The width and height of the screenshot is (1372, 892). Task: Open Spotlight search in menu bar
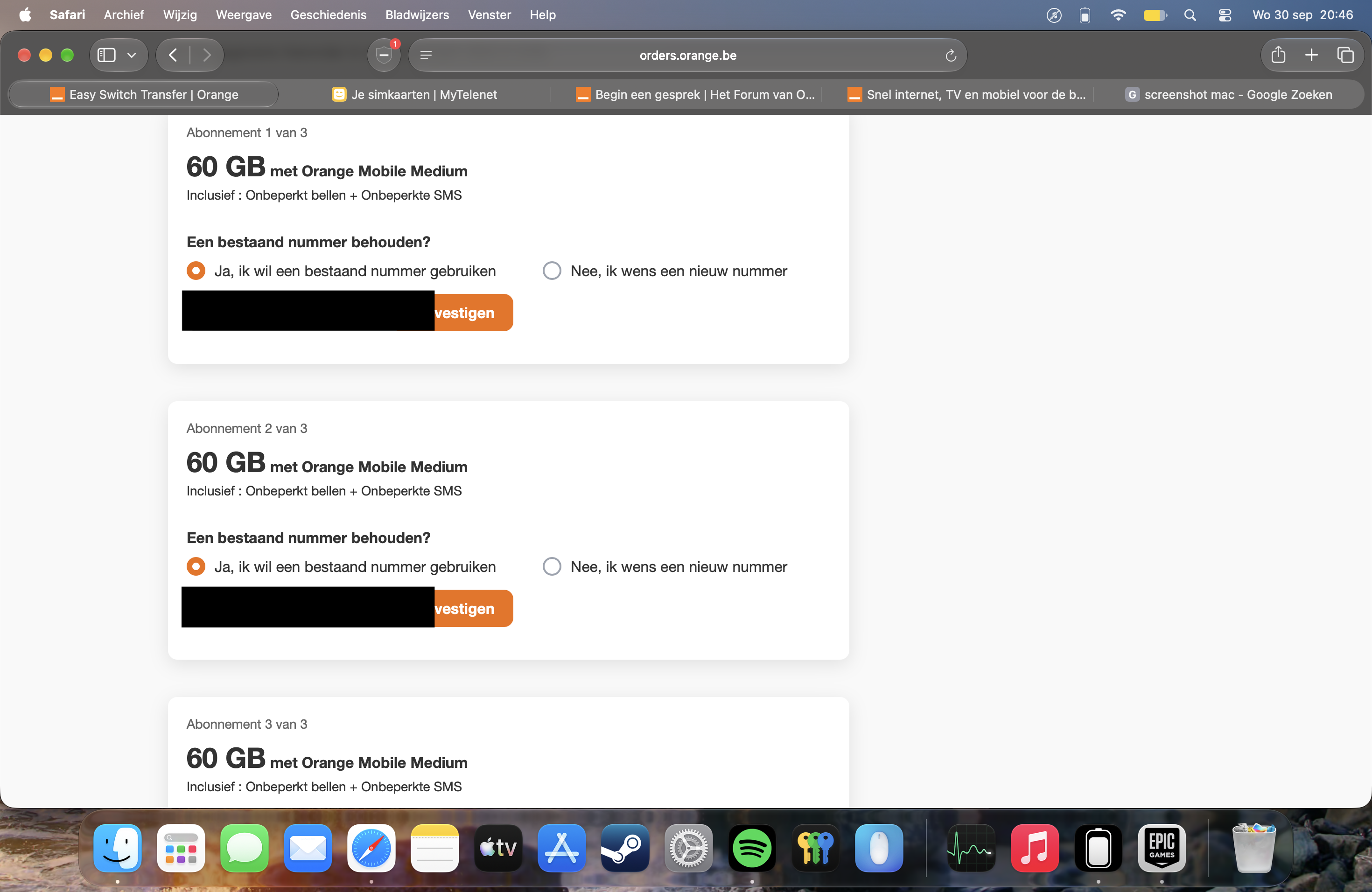[1190, 15]
